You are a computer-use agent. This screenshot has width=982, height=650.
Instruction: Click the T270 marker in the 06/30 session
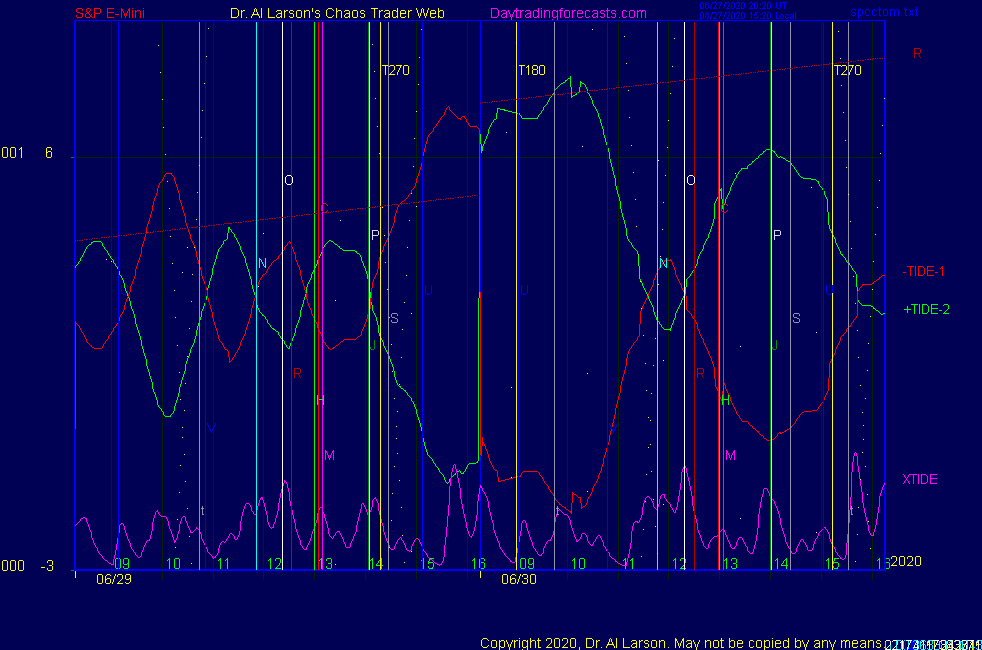pos(847,70)
